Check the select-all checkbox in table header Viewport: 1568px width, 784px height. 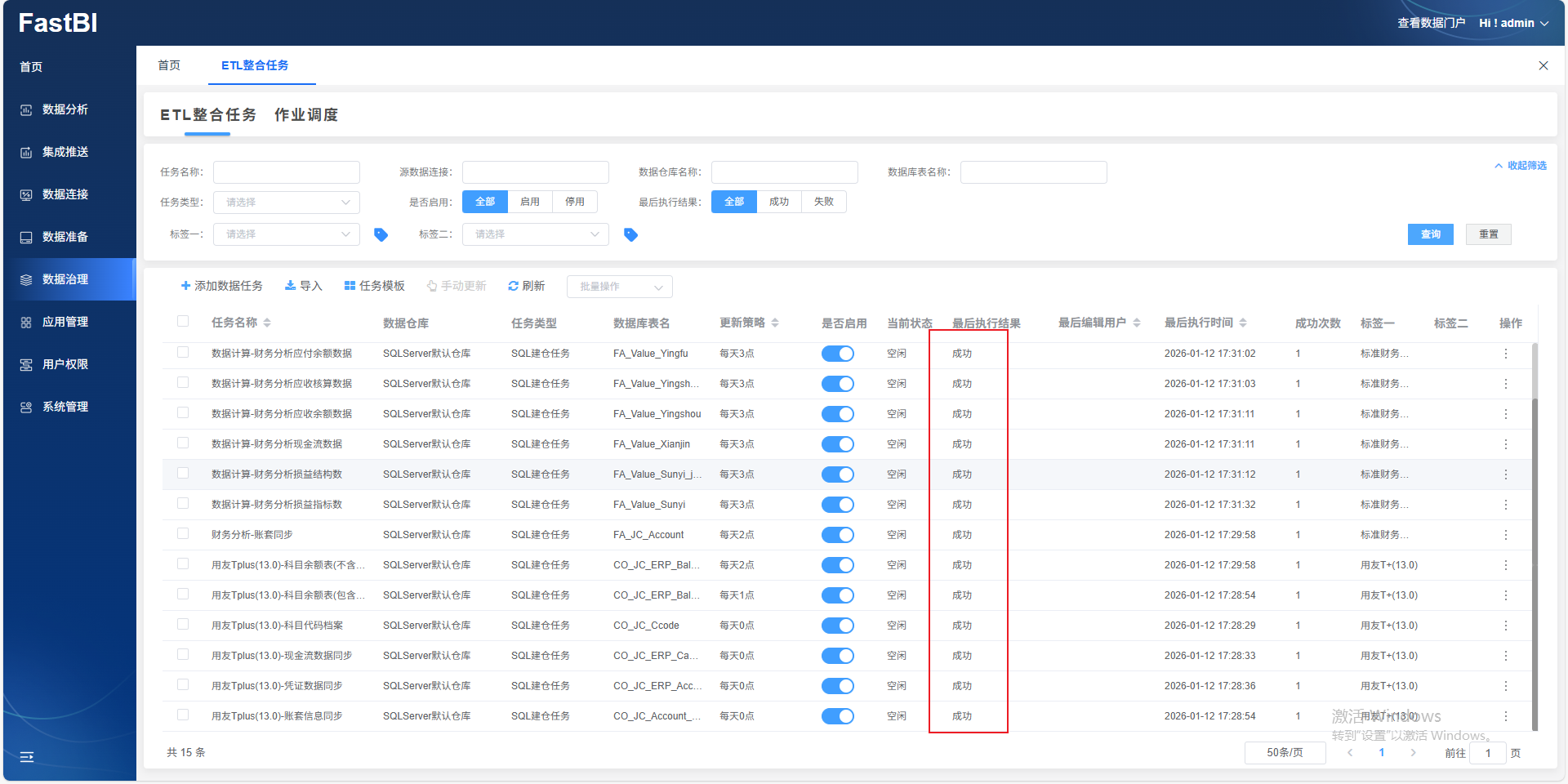pos(183,322)
